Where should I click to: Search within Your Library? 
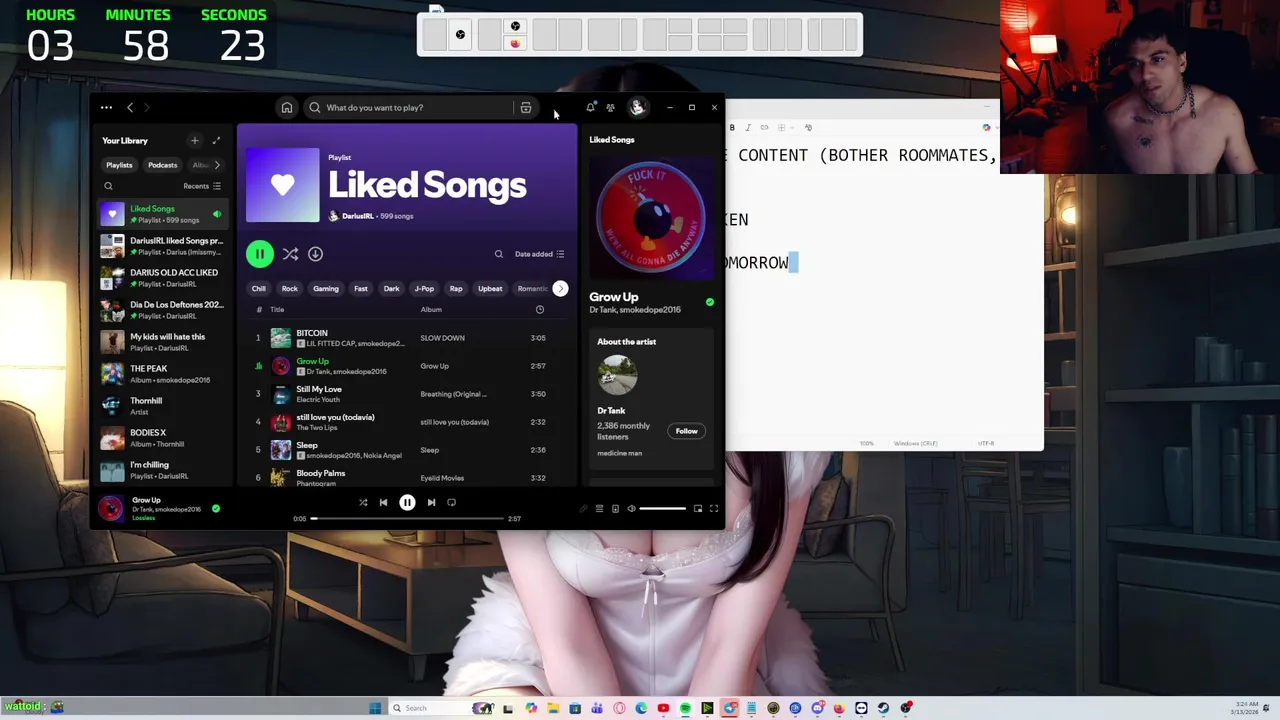(108, 186)
